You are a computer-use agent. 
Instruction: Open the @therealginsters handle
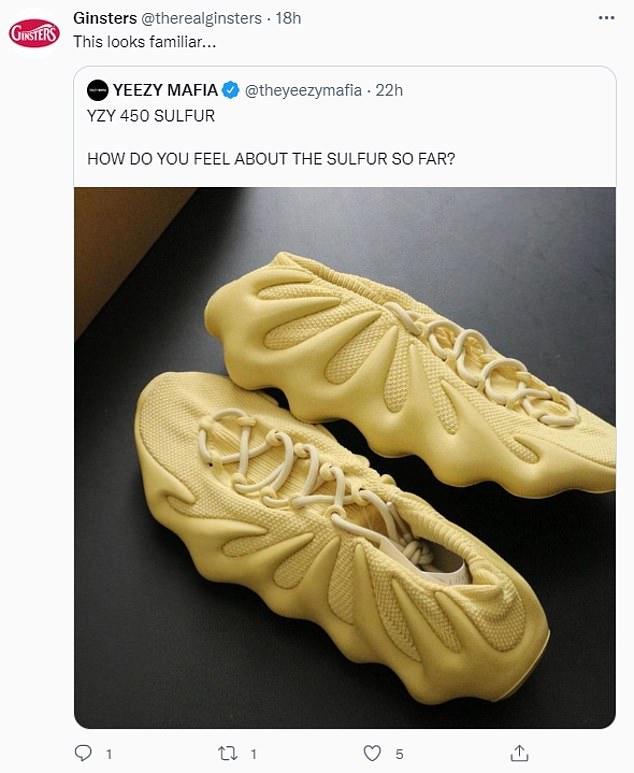[206, 18]
